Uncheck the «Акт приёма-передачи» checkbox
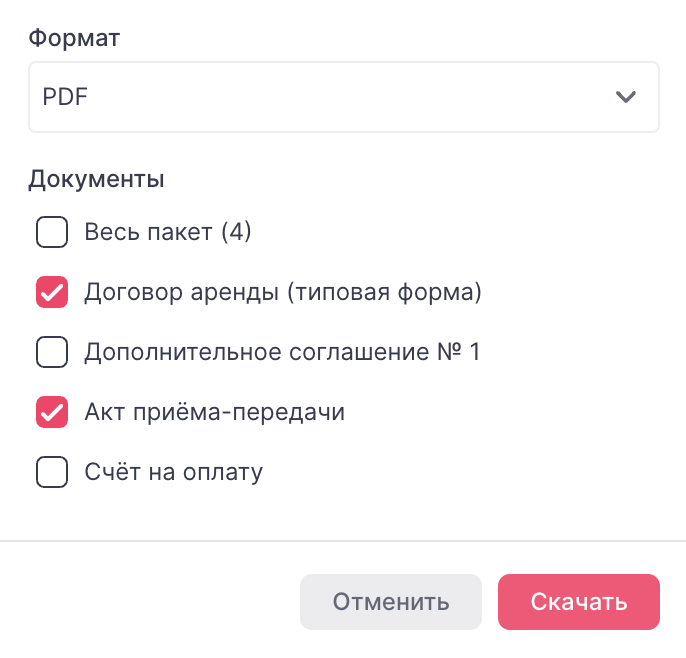The image size is (686, 658). pos(52,412)
